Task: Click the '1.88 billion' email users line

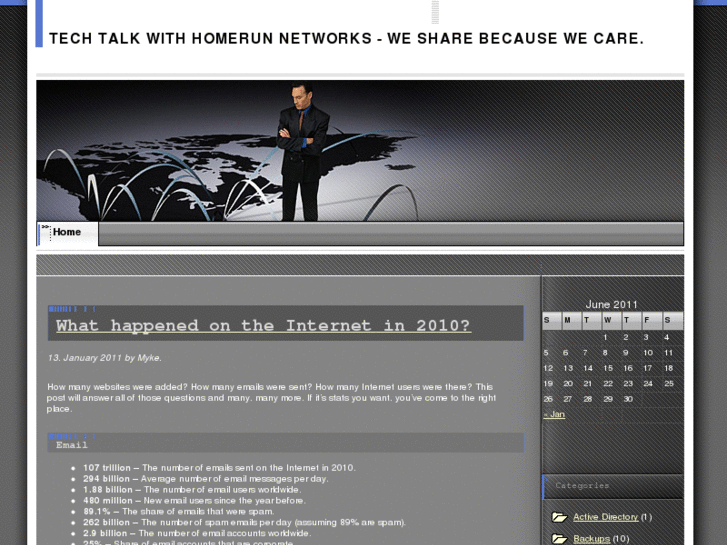Action: click(x=192, y=490)
